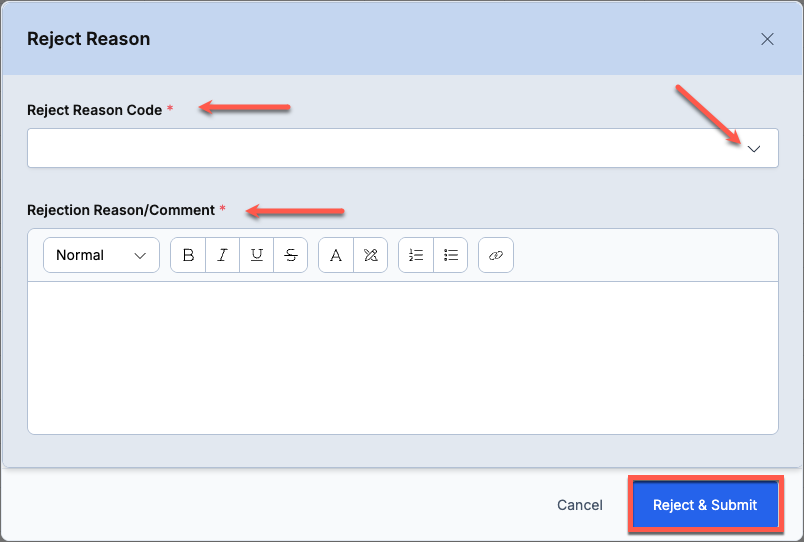Viewport: 804px width, 542px height.
Task: Click inside the rejection comment text area
Action: point(403,357)
